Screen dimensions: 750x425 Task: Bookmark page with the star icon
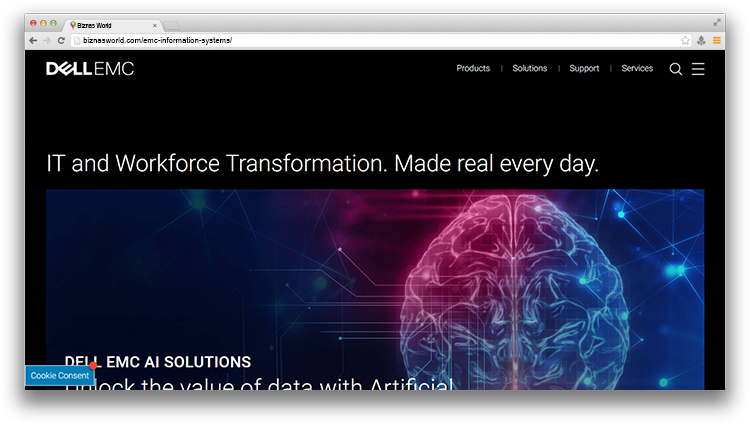click(685, 41)
